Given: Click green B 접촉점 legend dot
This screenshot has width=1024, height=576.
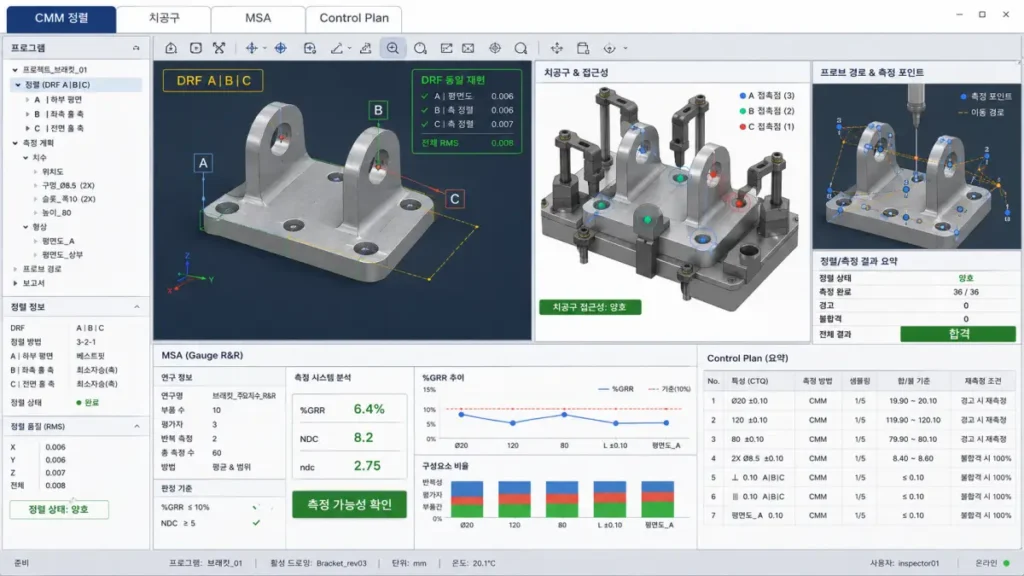Looking at the screenshot, I should pyautogui.click(x=743, y=111).
